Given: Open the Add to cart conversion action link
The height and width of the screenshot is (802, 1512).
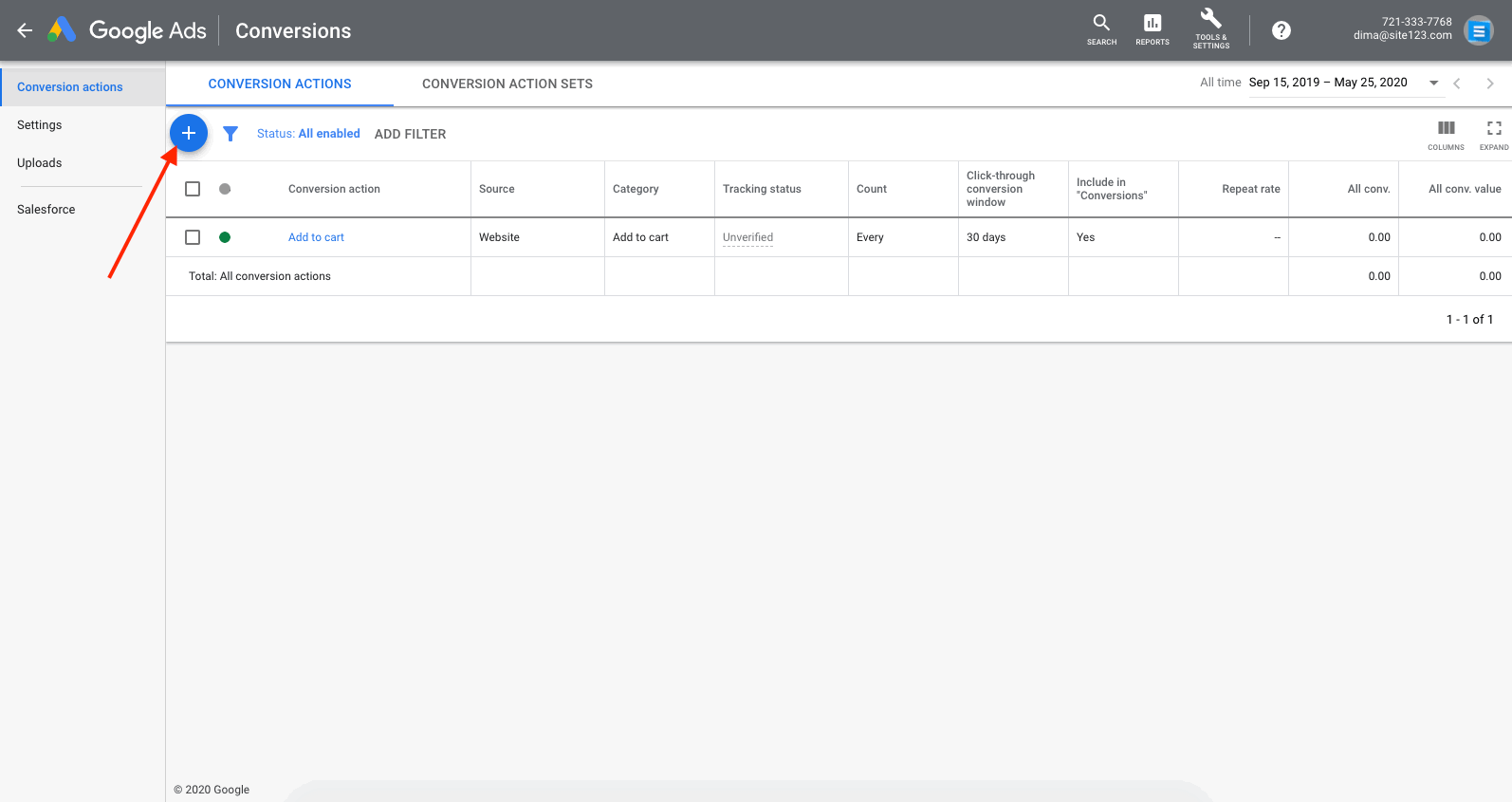Looking at the screenshot, I should [316, 237].
